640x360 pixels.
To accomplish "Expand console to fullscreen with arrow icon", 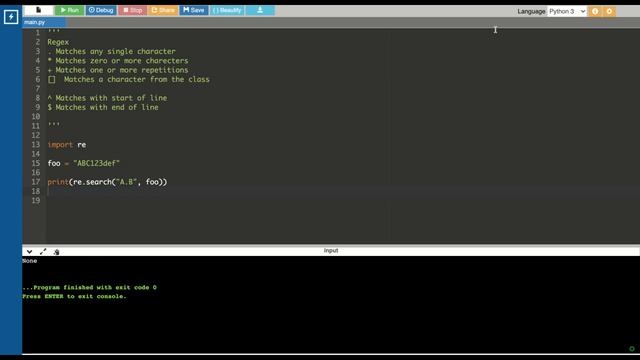I will pyautogui.click(x=43, y=252).
